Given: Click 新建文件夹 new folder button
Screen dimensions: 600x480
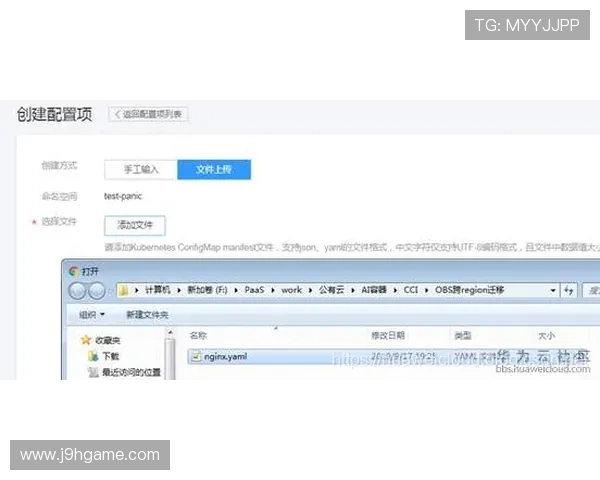Looking at the screenshot, I should pyautogui.click(x=147, y=315).
